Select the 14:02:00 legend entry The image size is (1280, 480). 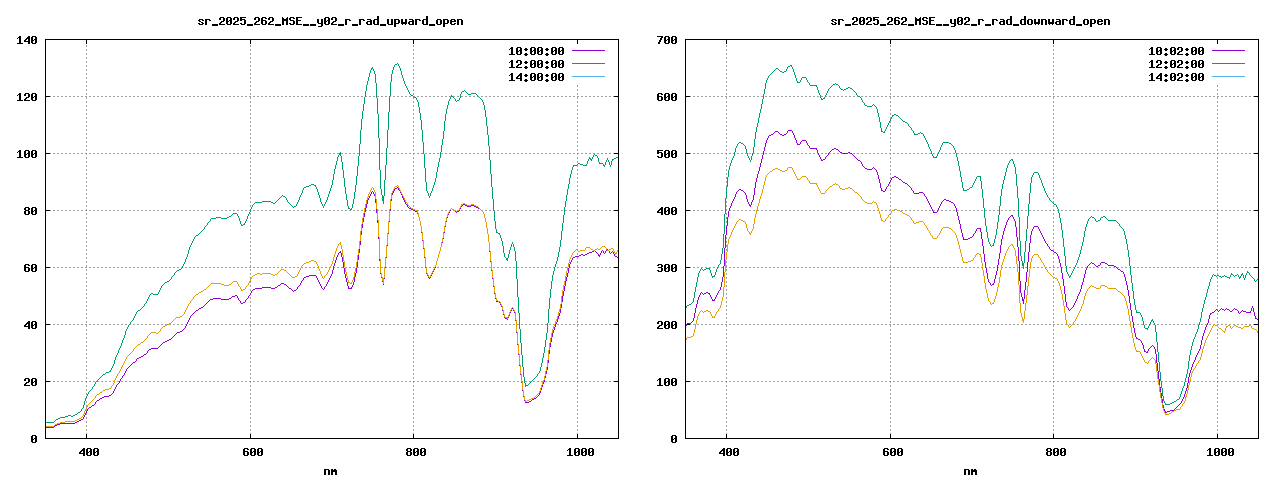pos(1176,77)
